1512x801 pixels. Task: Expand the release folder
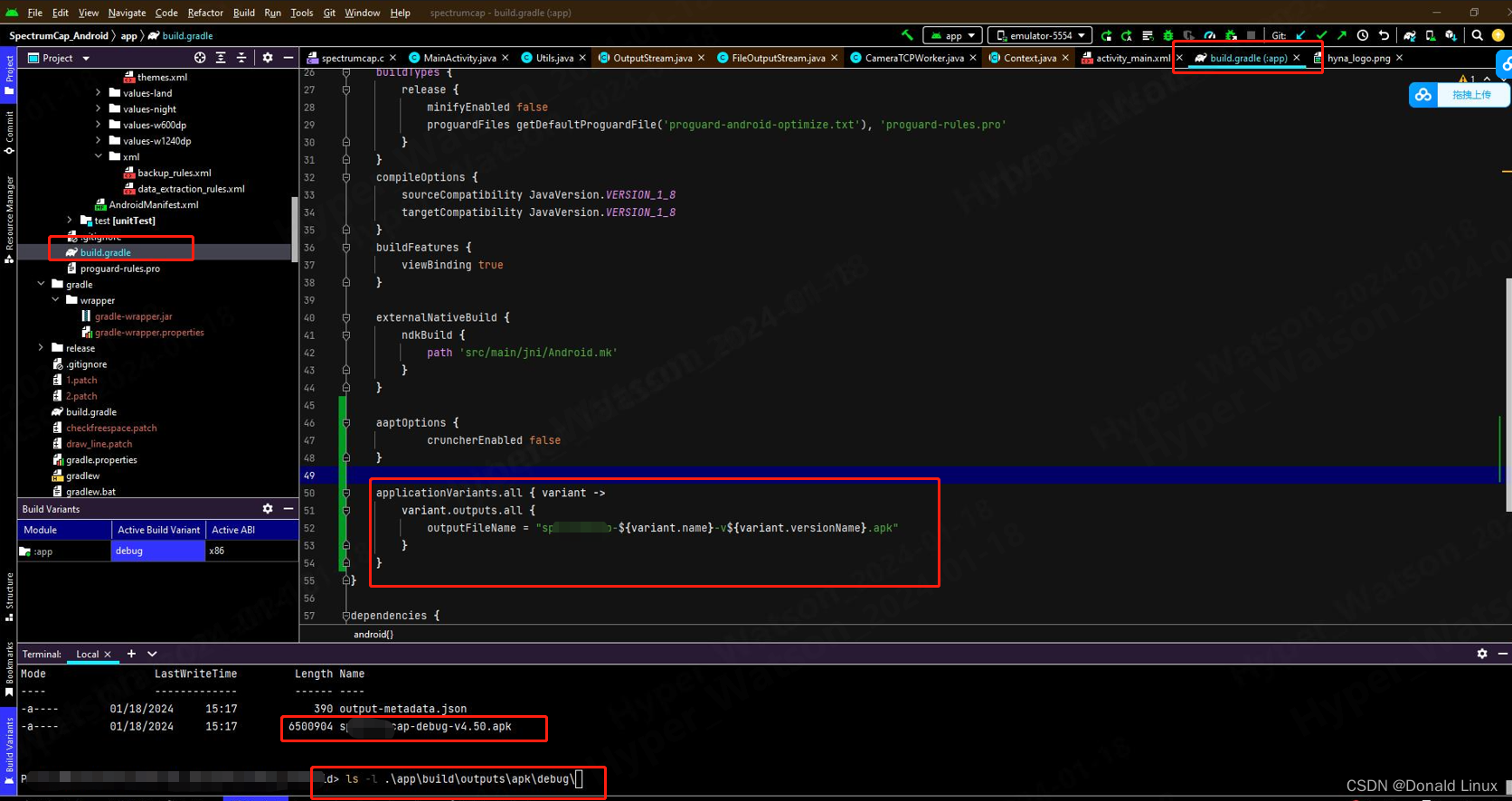click(41, 348)
